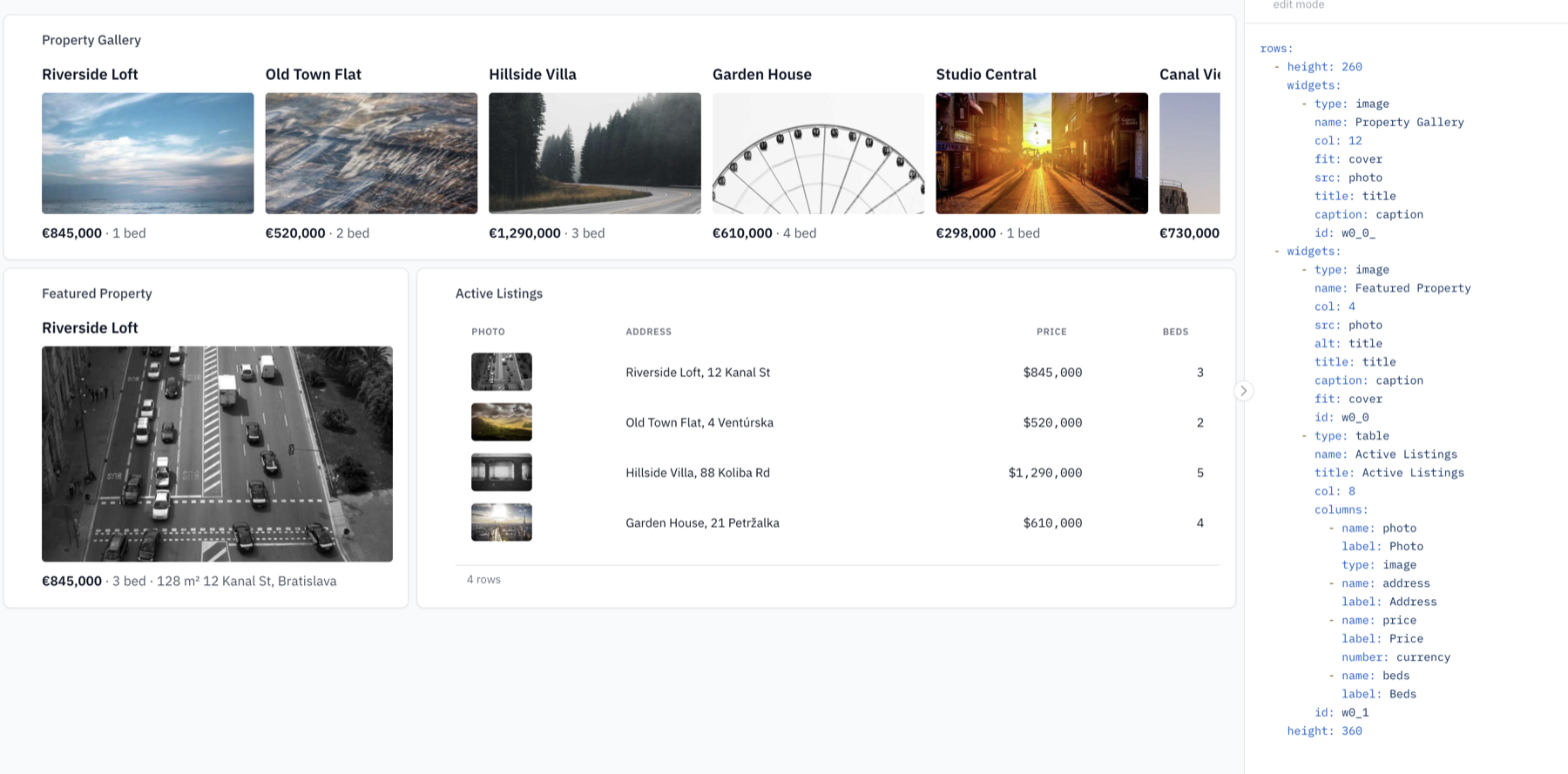
Task: Place cursor on "id: w0_1" YAML line
Action: [1342, 712]
